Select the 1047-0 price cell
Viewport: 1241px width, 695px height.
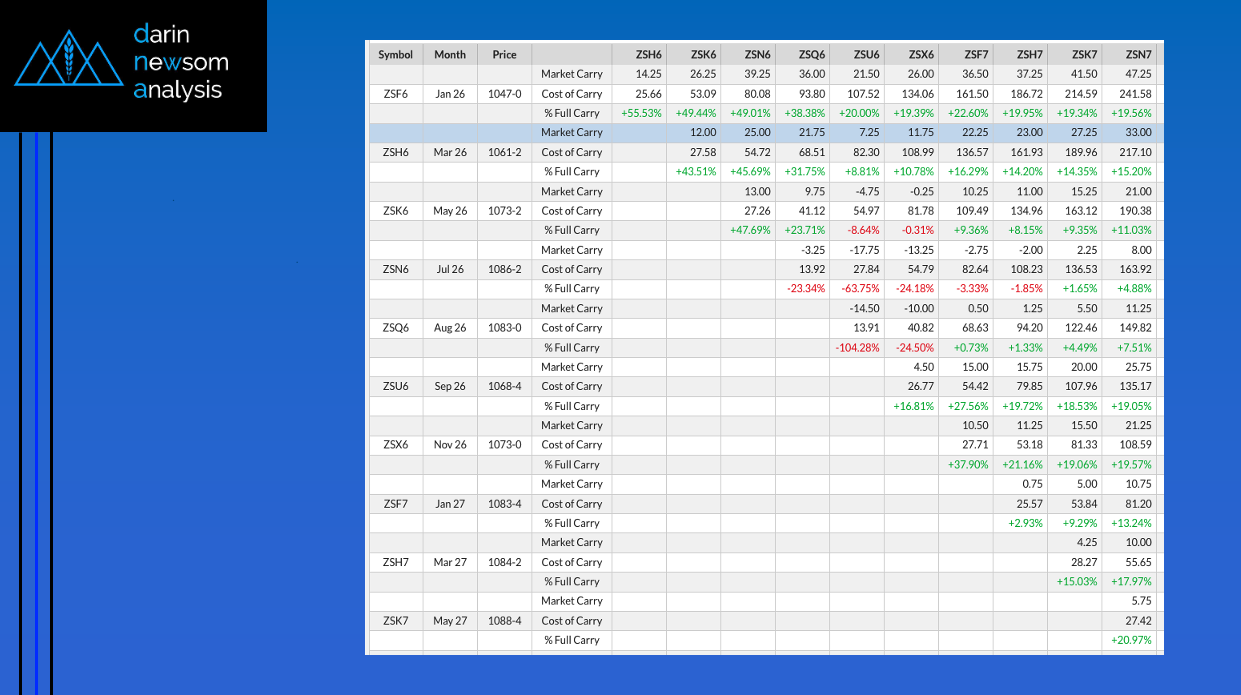pos(504,94)
